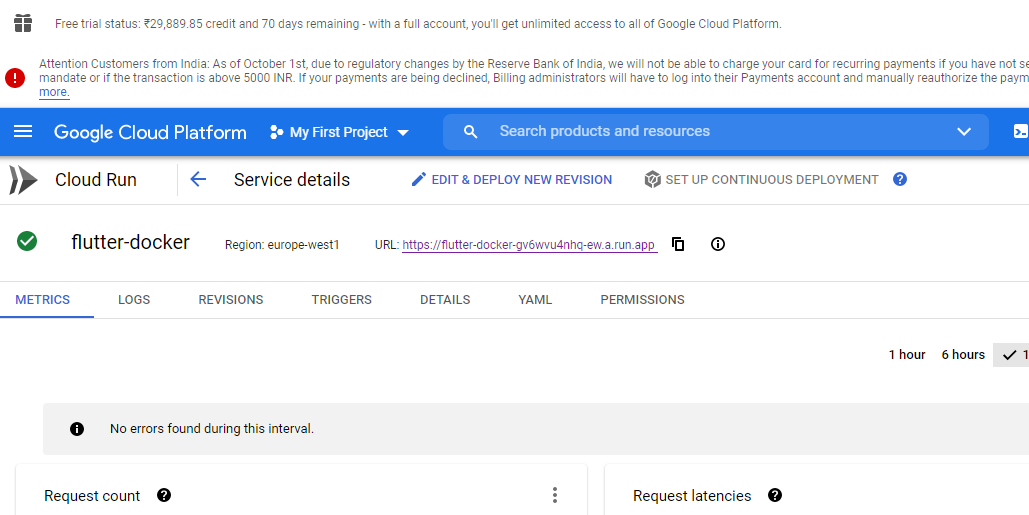Expand the search bar dropdown arrow
Viewport: 1029px width, 515px height.
point(964,132)
